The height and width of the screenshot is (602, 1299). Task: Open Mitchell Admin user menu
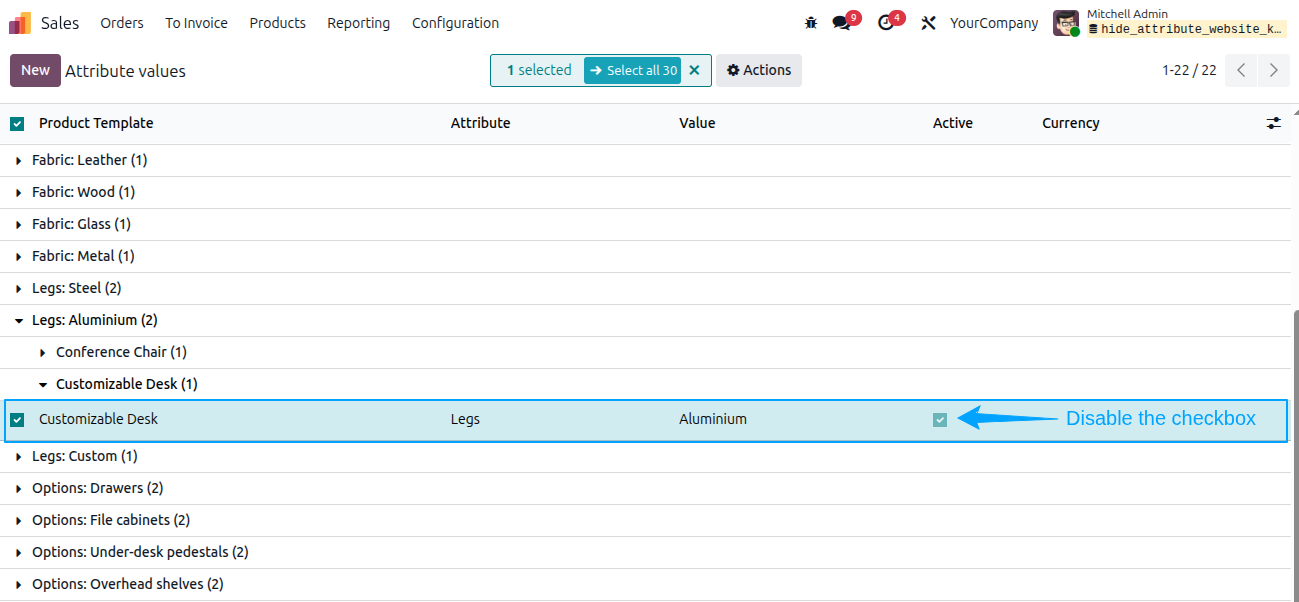tap(1170, 23)
